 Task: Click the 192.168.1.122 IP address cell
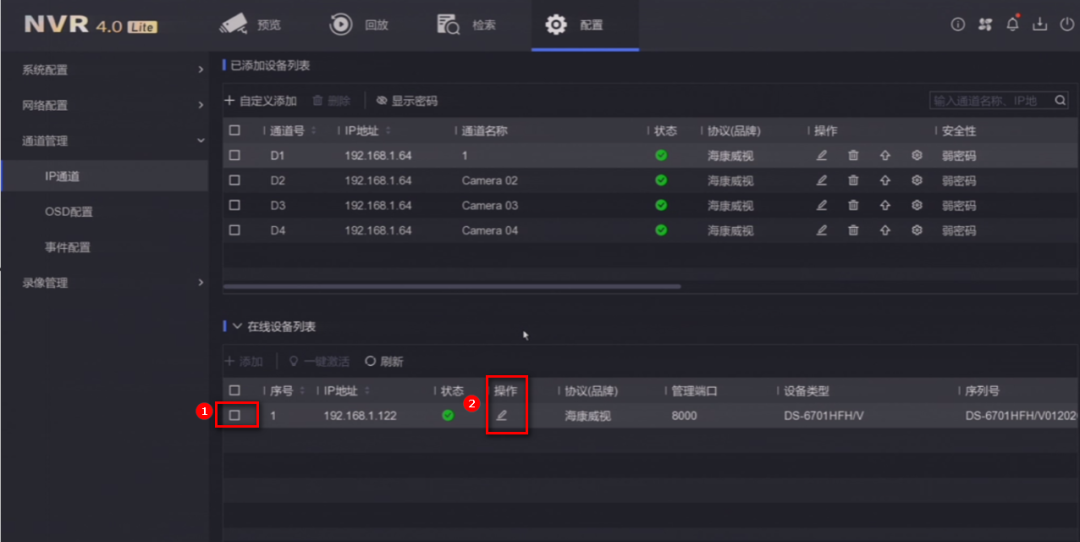pyautogui.click(x=360, y=416)
